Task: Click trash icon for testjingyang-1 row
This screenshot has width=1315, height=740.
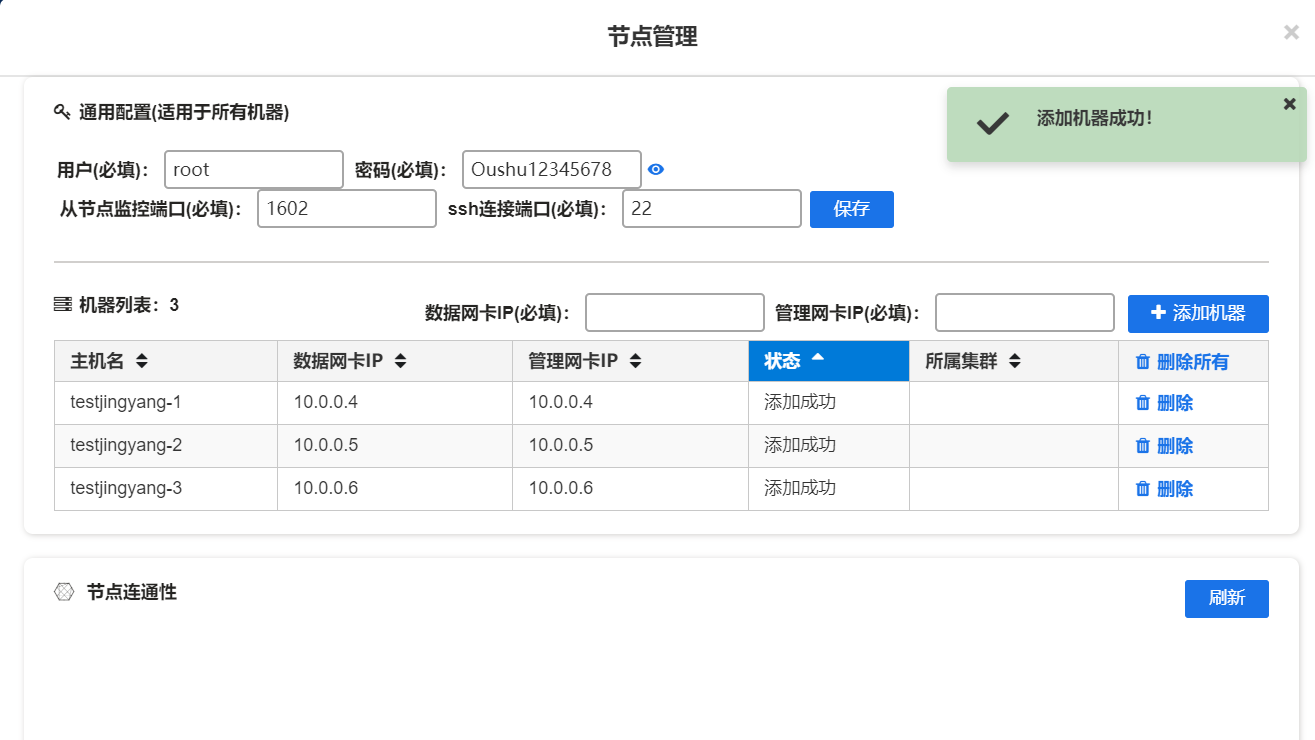Action: click(1143, 403)
